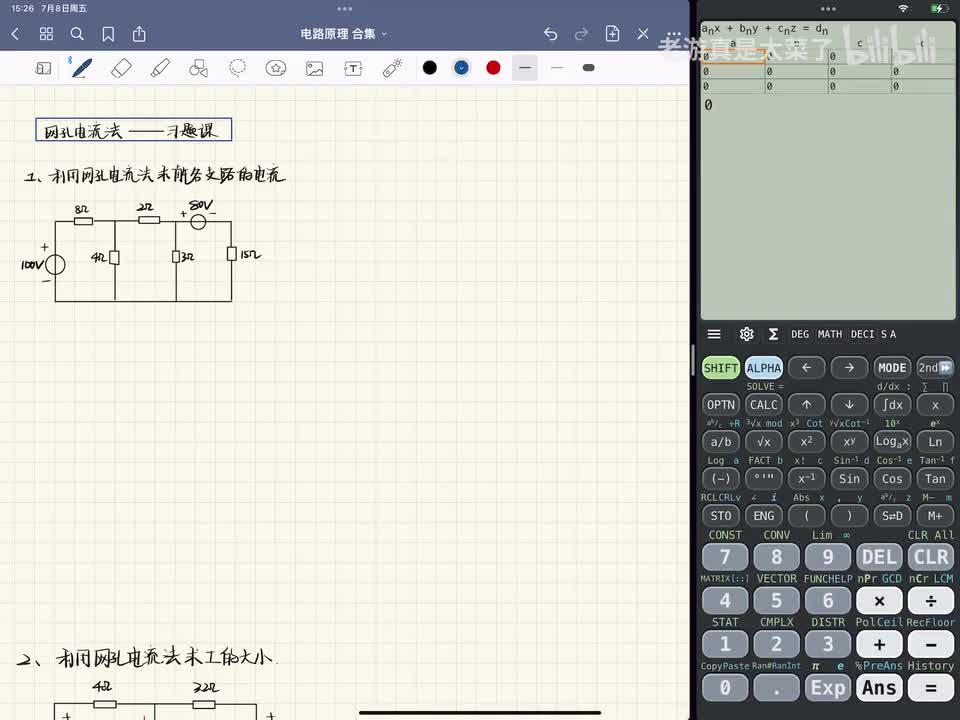Select the thin stroke thickness
The height and width of the screenshot is (720, 960).
557,68
